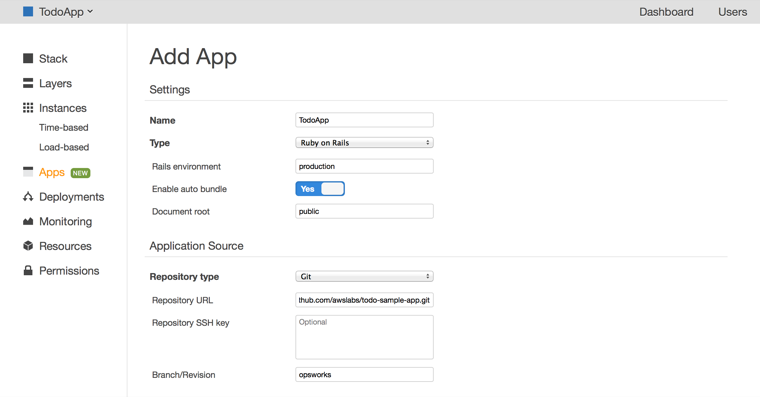
Task: Open Resources in the sidebar
Action: [x=65, y=246]
